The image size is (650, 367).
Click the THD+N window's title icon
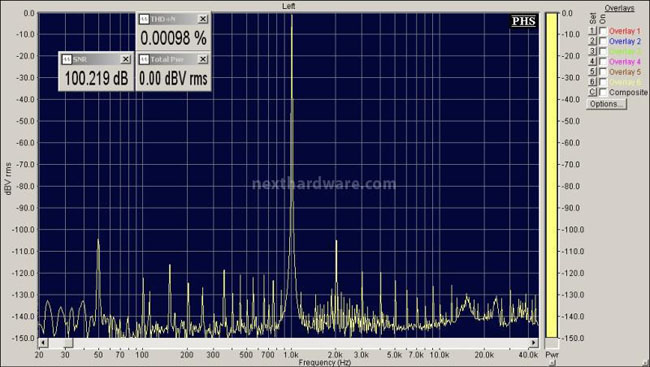coord(144,19)
